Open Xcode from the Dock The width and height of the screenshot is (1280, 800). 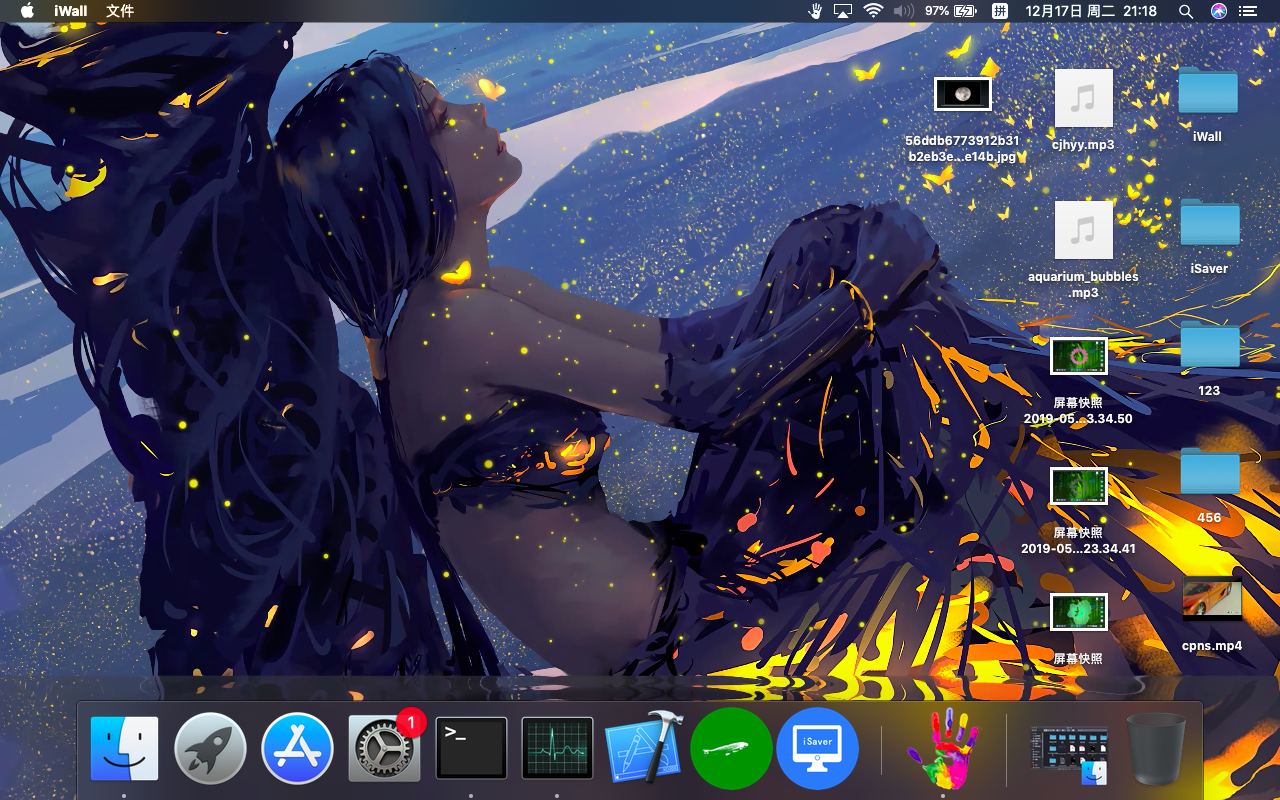tap(644, 748)
